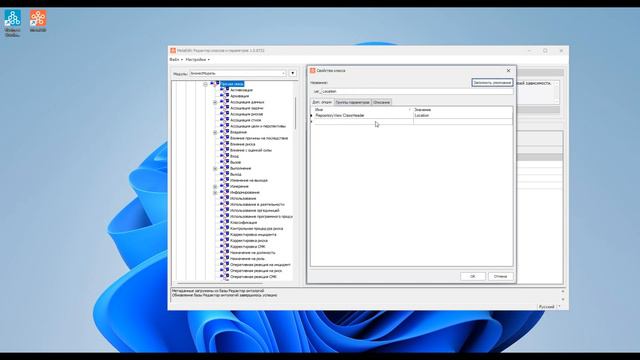Open the Русский language selector in status bar
This screenshot has height=360, width=640.
pyautogui.click(x=549, y=307)
